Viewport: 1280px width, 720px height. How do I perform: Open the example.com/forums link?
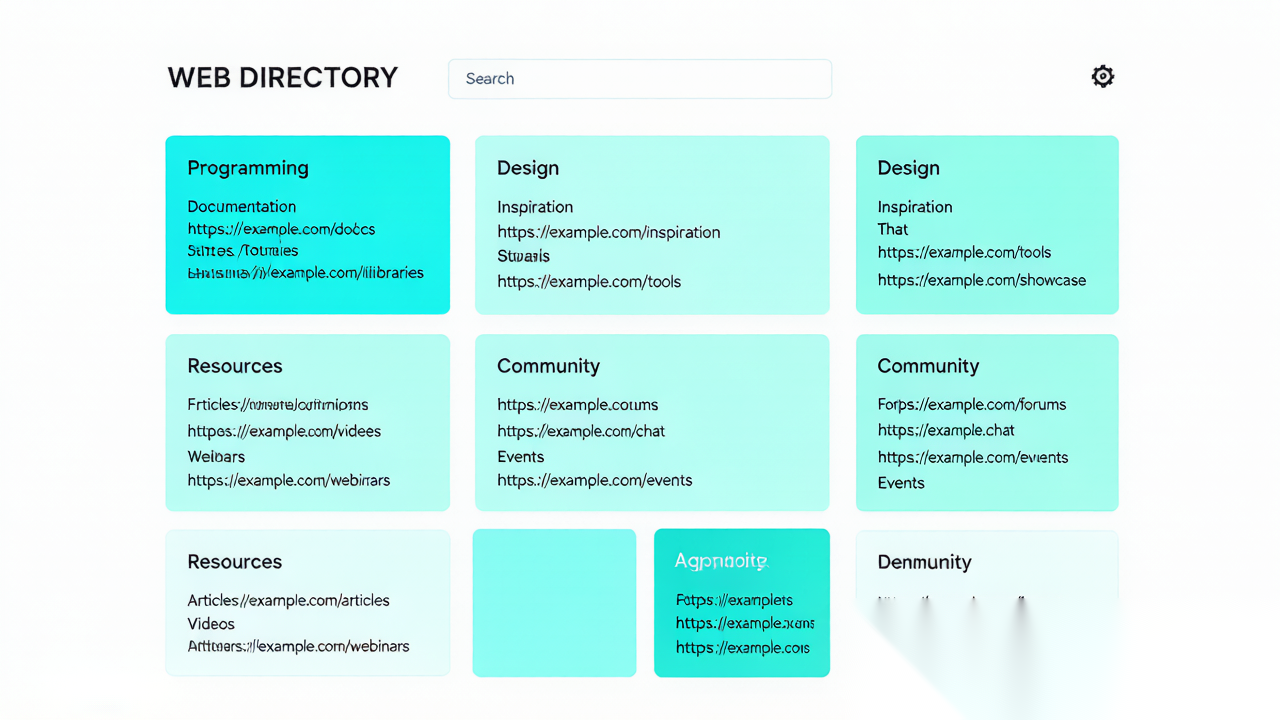tap(971, 405)
